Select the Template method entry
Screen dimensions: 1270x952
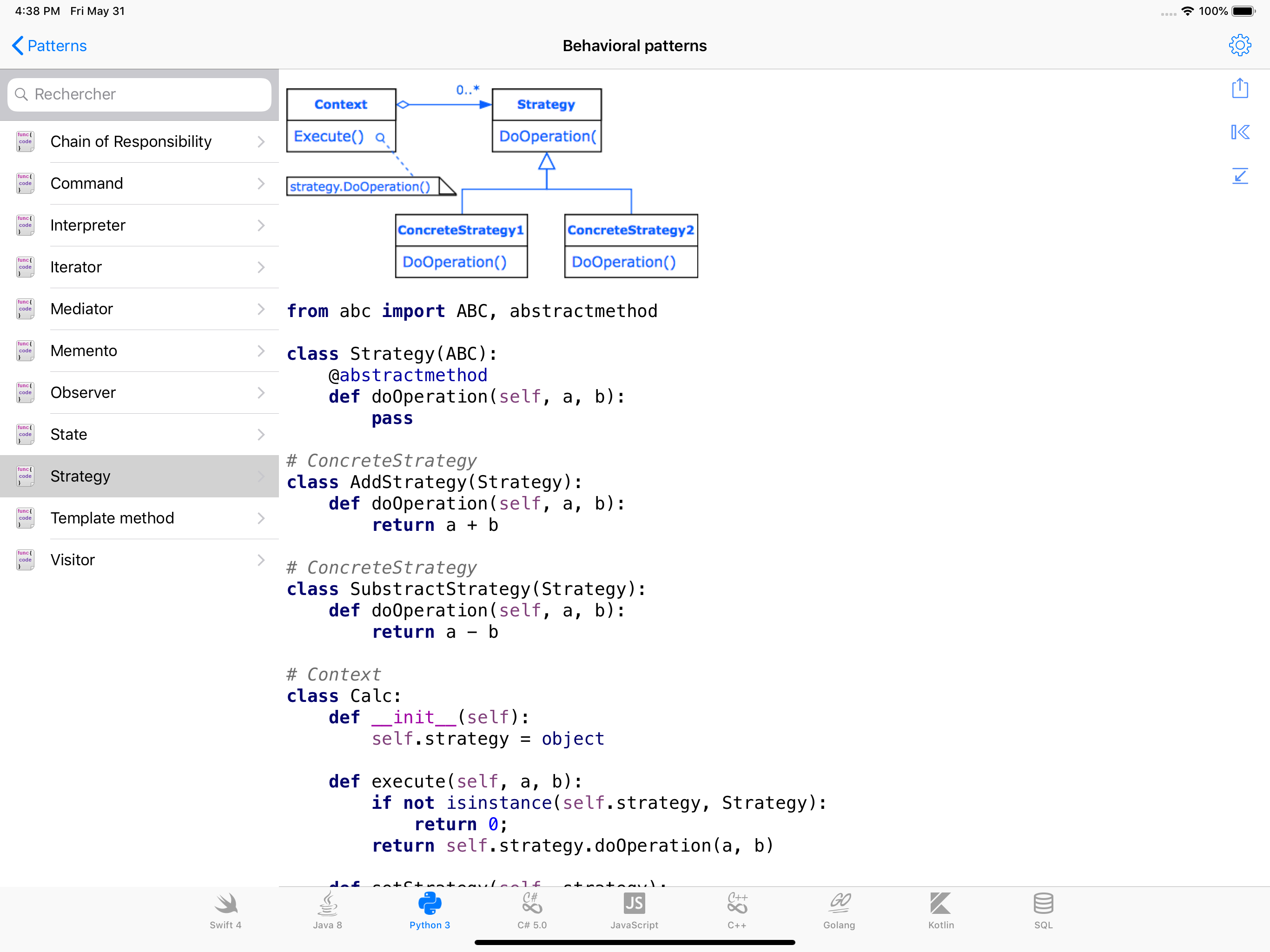coord(112,518)
